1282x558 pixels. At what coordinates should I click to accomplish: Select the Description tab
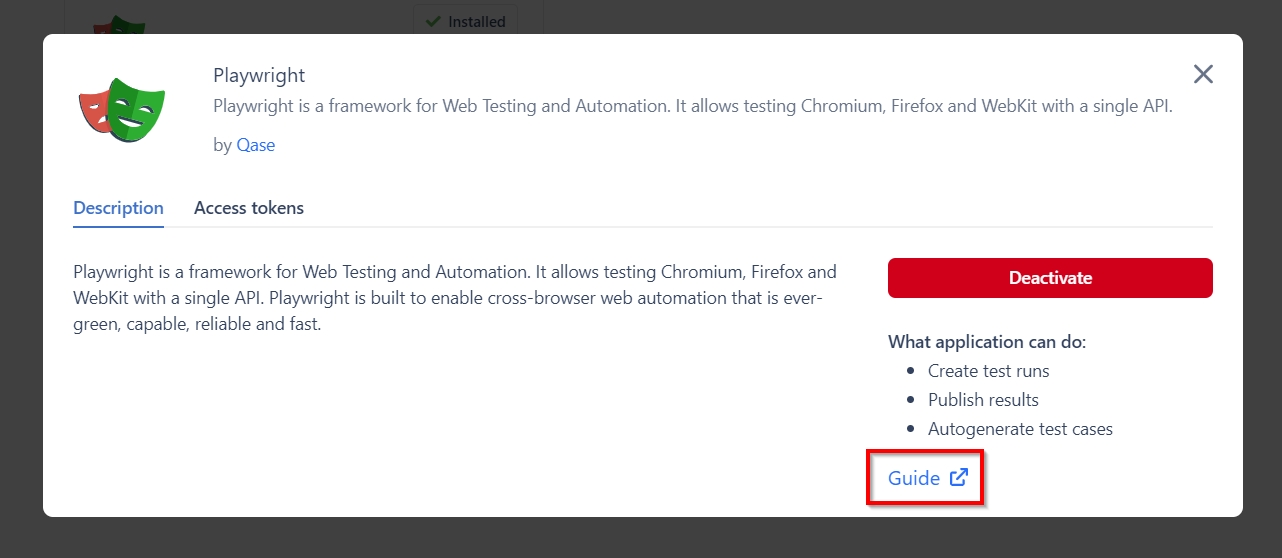pyautogui.click(x=118, y=208)
